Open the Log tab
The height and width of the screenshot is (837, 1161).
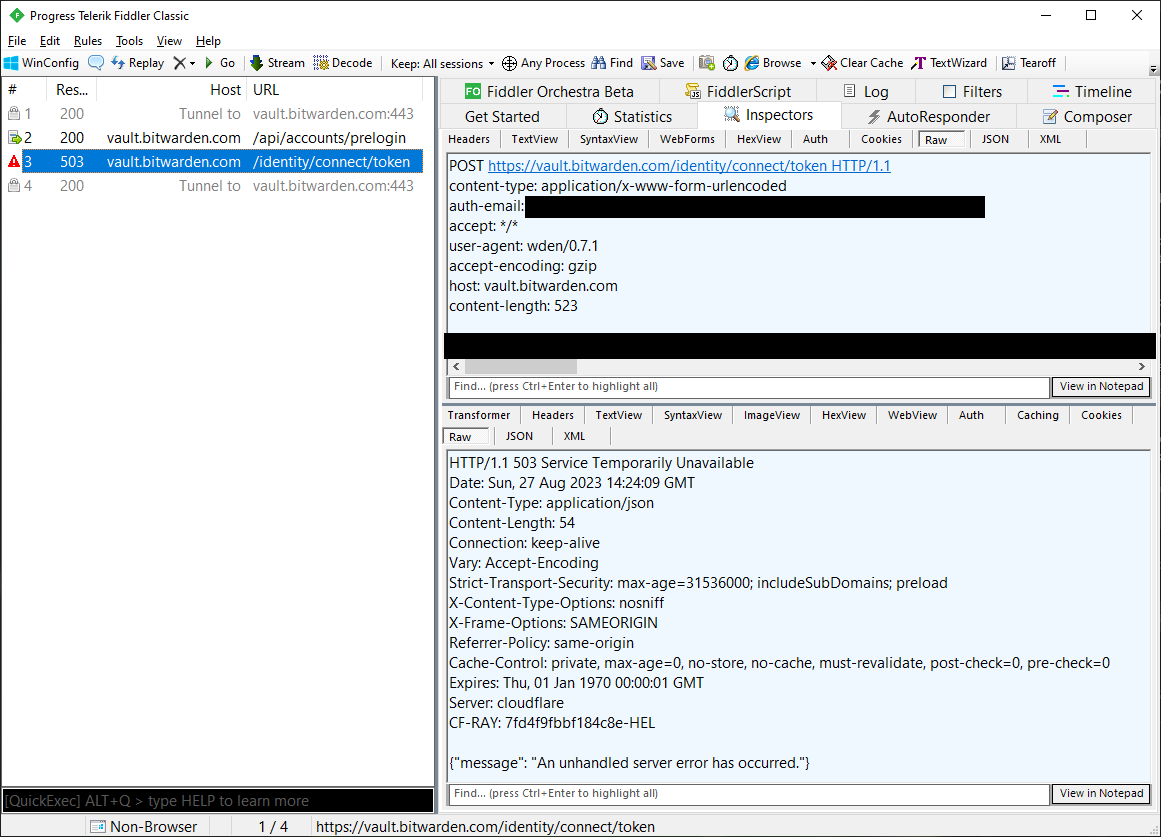click(866, 92)
